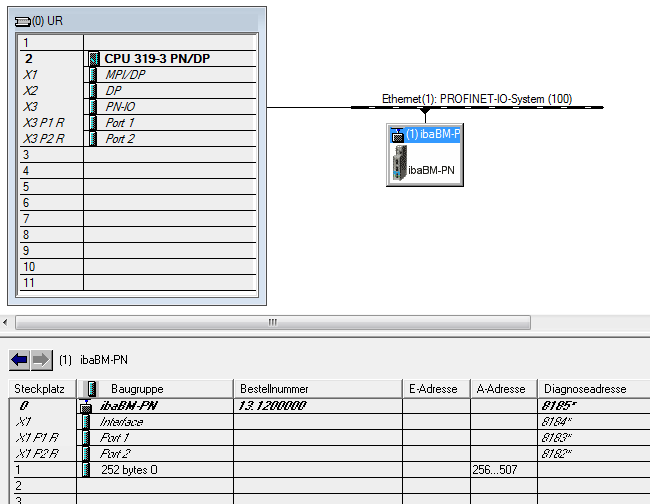Click the MPI/DP interface icon in the rack

coord(93,75)
